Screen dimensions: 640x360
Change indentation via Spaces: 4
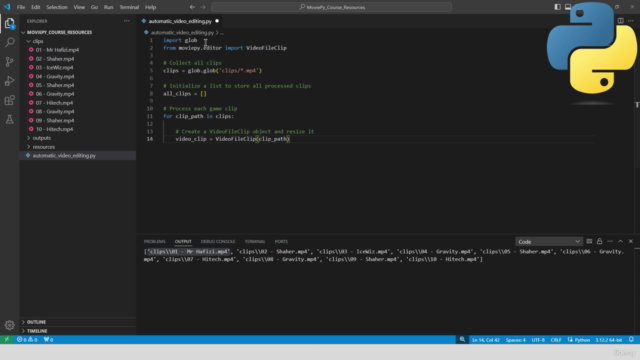tap(516, 340)
